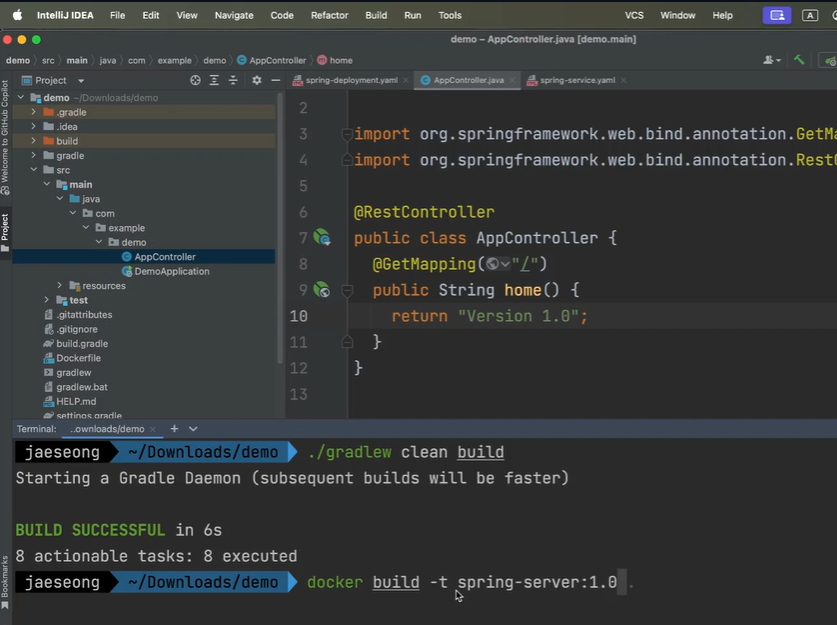
Task: Open the user account icon in toolbar
Action: 771,60
